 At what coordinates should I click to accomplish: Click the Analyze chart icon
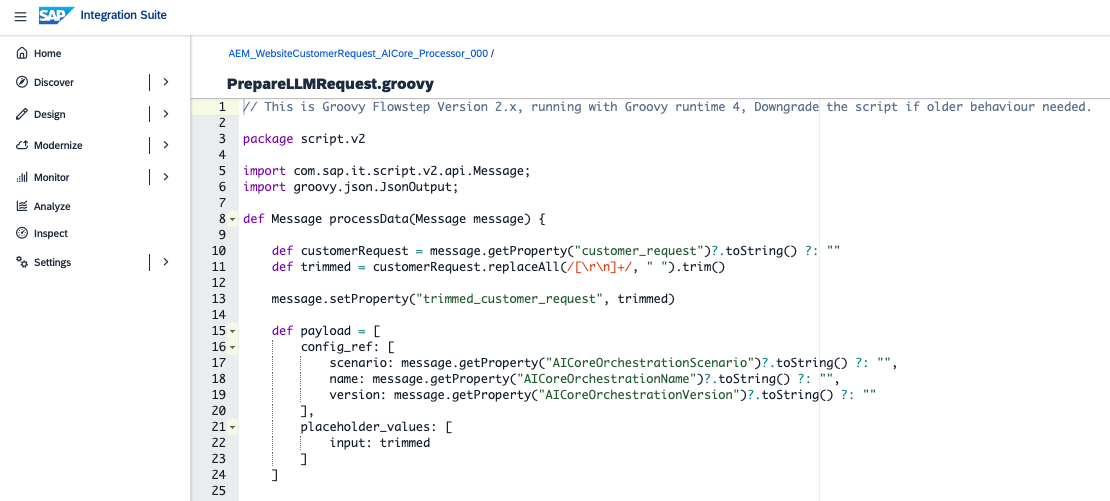(x=22, y=206)
